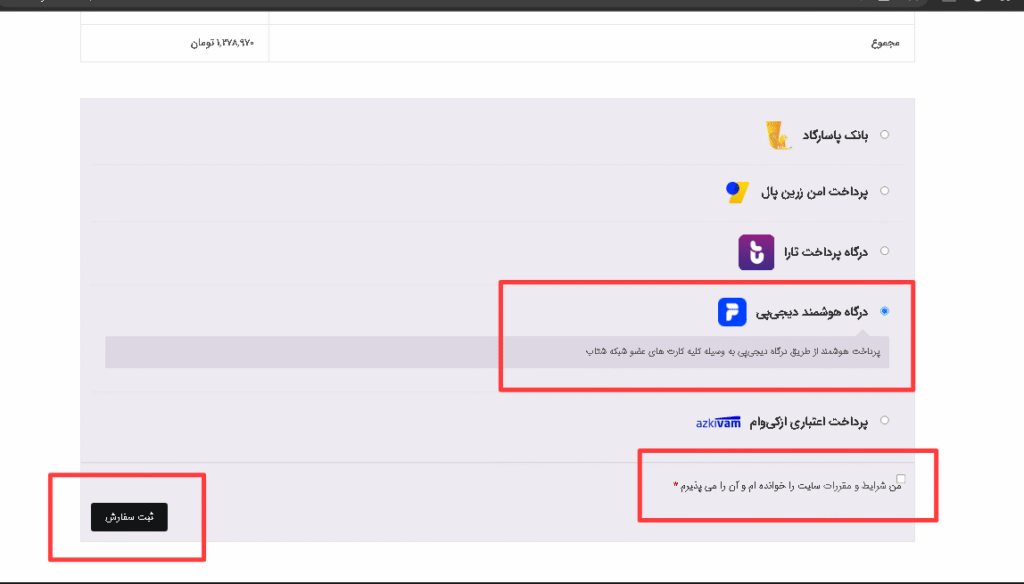Click the ZarinPal yellow logo icon
Viewport: 1024px width, 584px height.
coord(737,192)
